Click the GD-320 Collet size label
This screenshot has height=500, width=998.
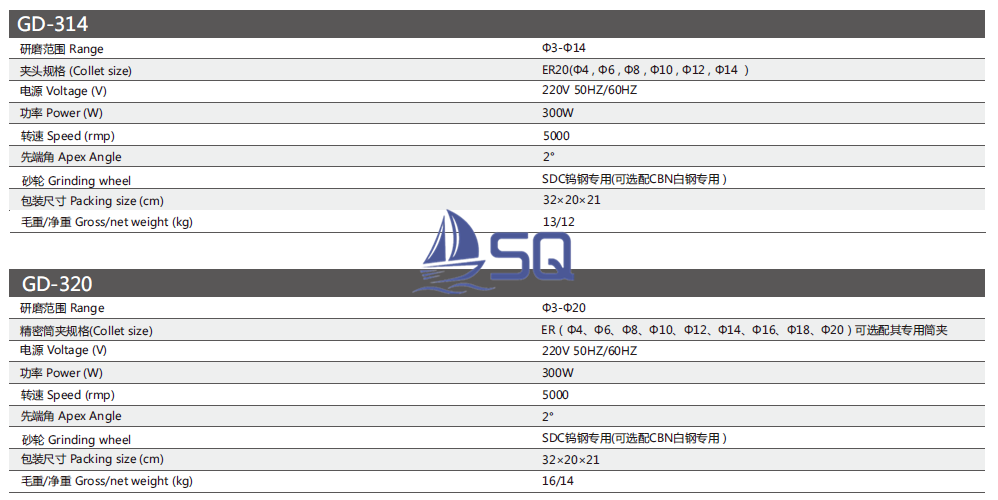(x=87, y=331)
